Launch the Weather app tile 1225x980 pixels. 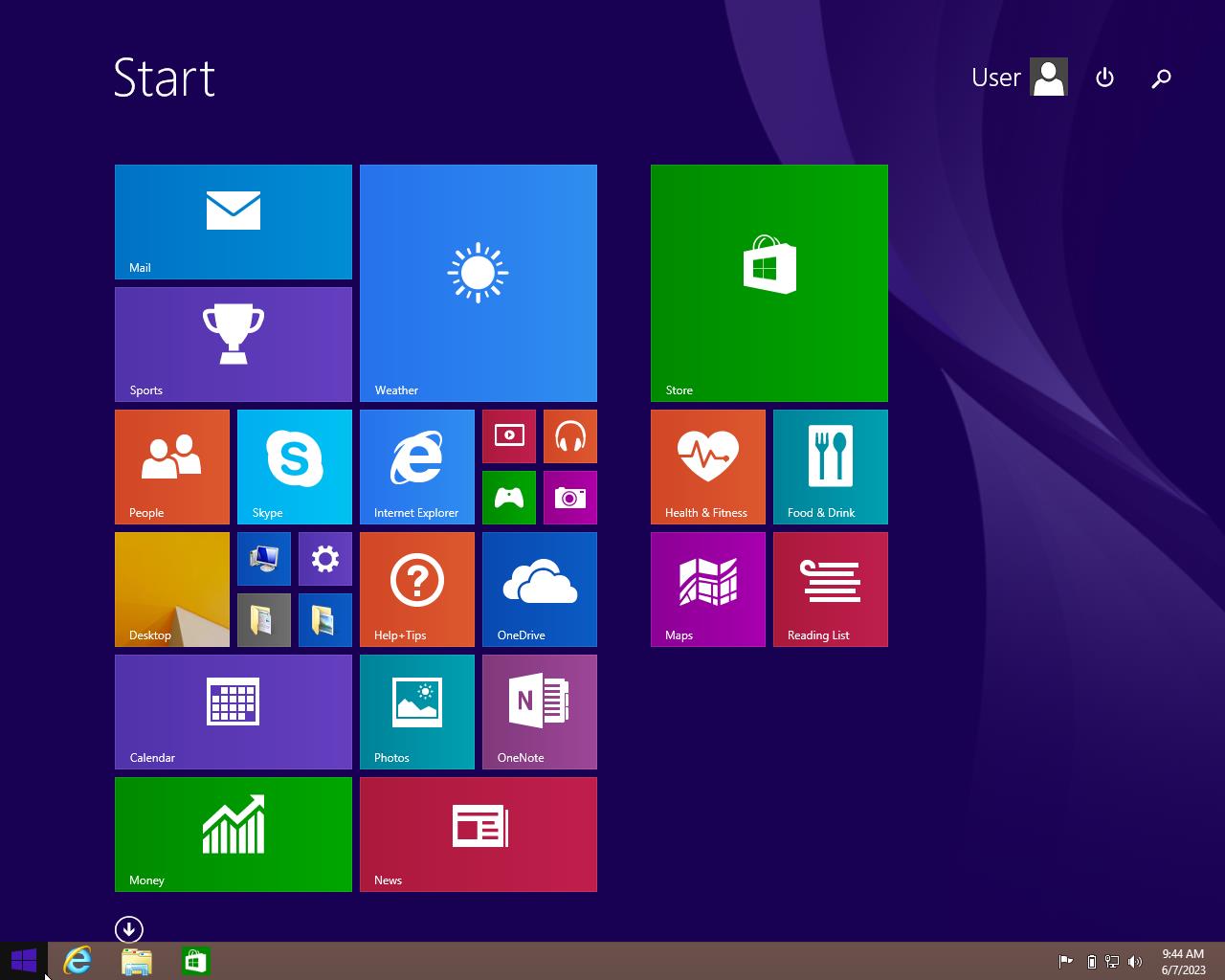pos(478,282)
